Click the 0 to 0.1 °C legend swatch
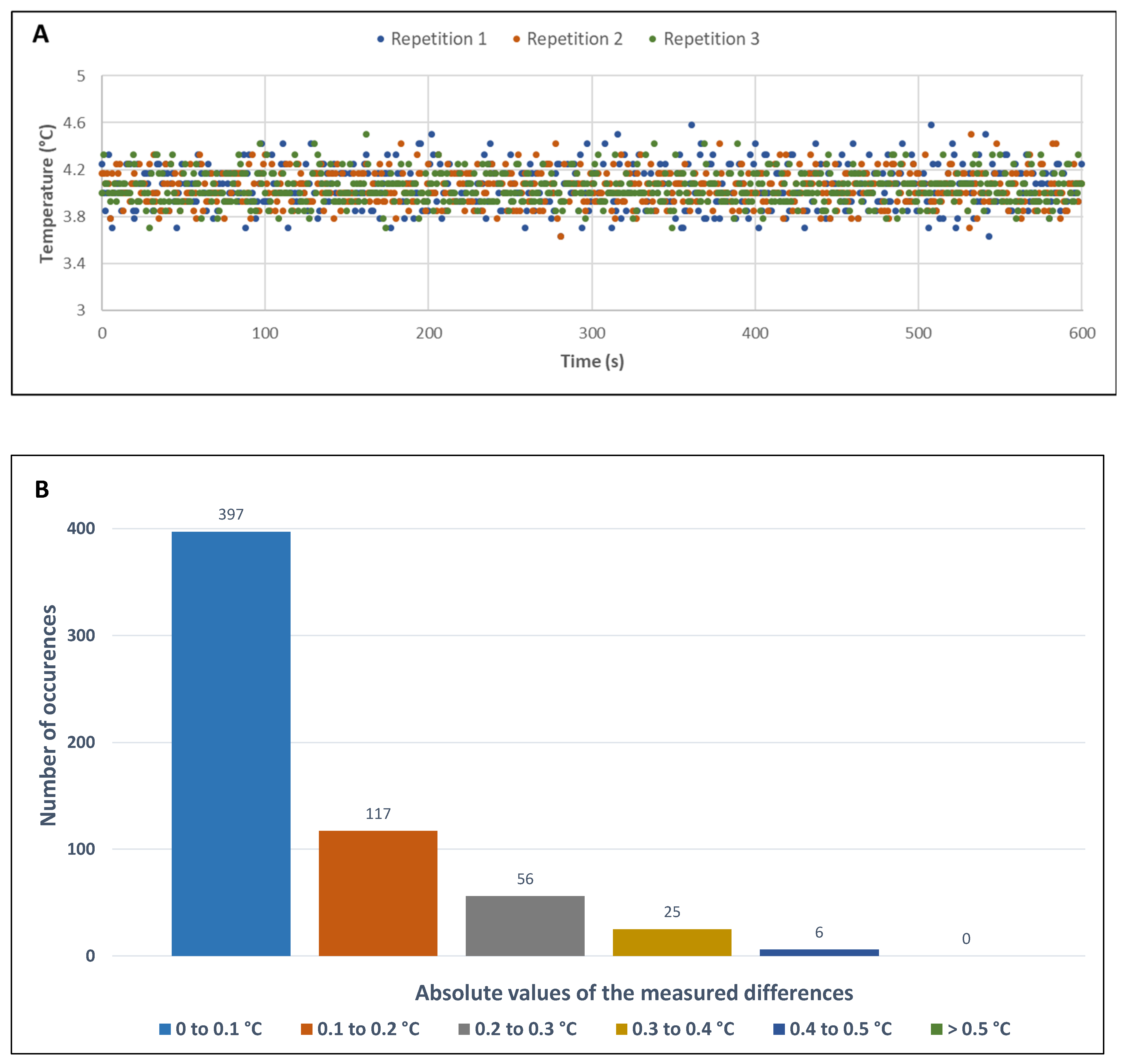The height and width of the screenshot is (1064, 1126). click(x=165, y=1029)
